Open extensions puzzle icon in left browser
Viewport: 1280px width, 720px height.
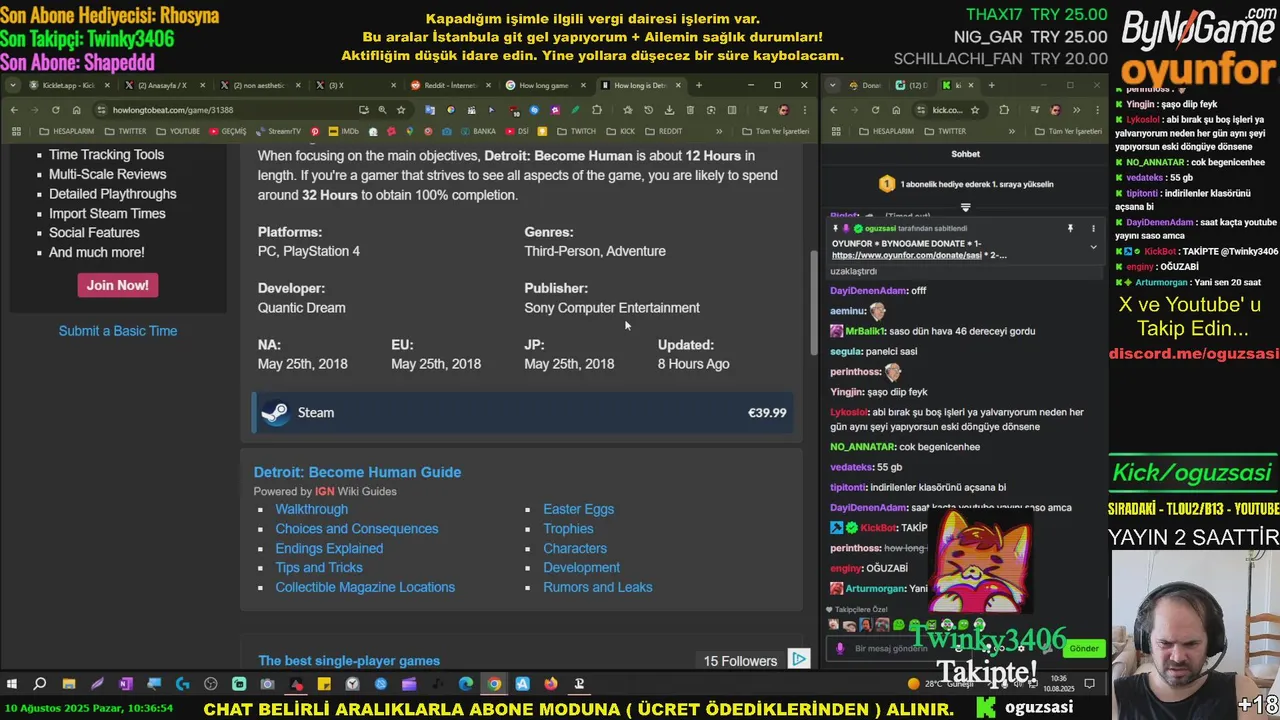(596, 110)
